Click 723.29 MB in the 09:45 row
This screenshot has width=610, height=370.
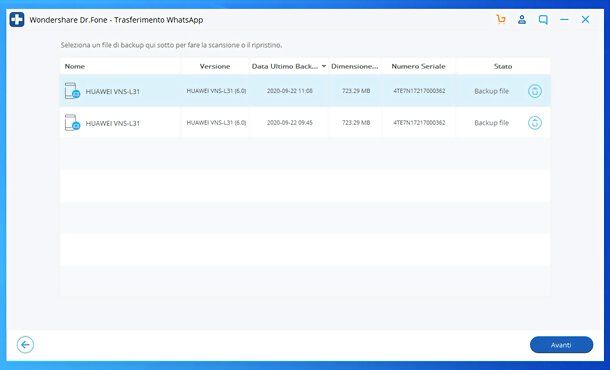tap(356, 123)
